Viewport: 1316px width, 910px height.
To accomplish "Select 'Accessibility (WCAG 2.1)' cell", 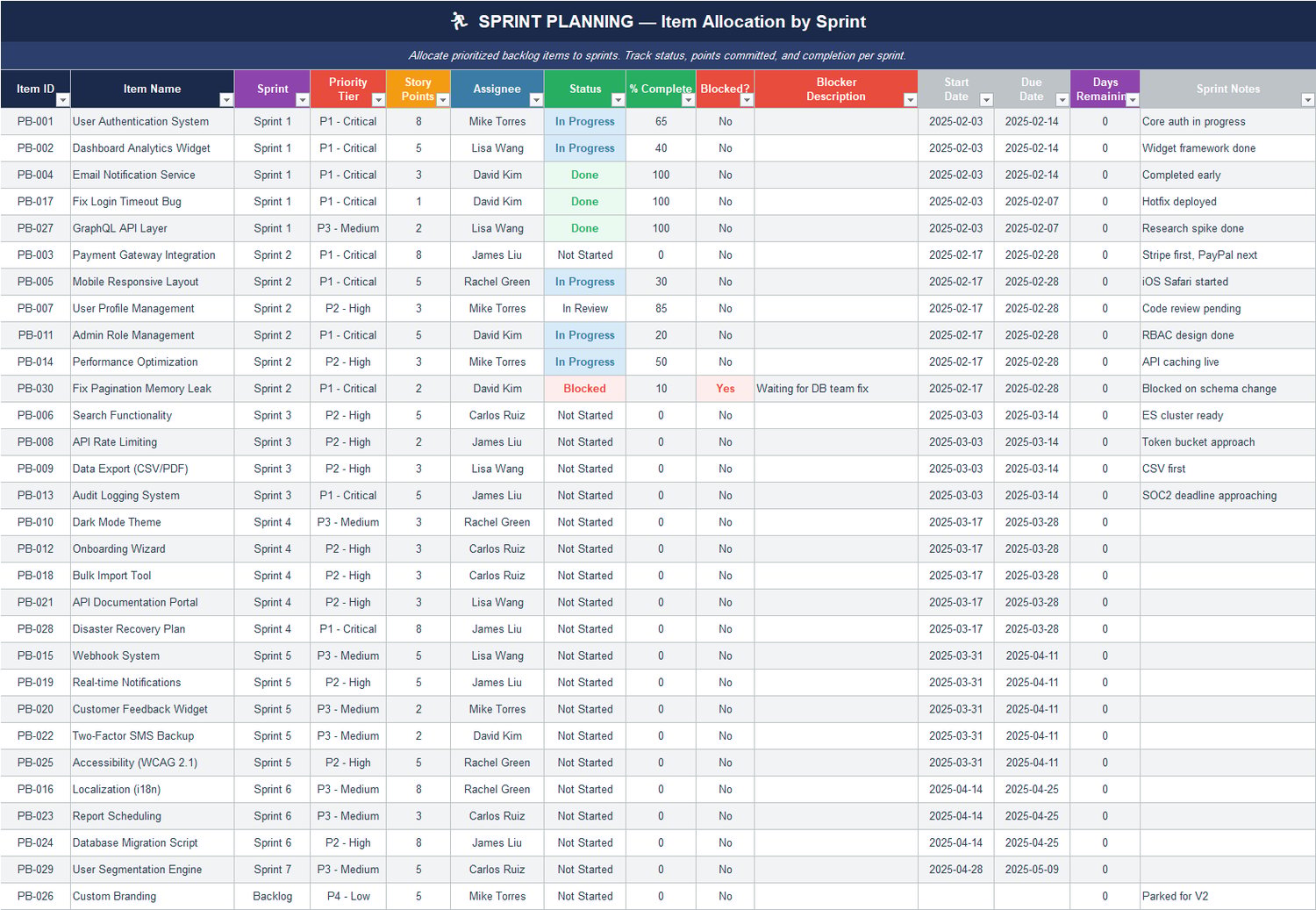I will (x=152, y=763).
